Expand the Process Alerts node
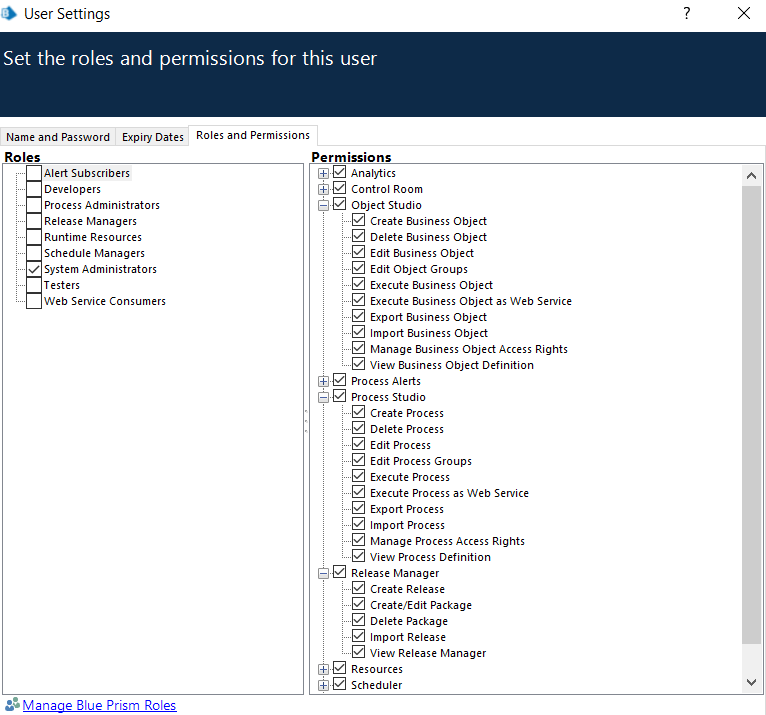Viewport: 766px width, 715px height. coord(323,381)
